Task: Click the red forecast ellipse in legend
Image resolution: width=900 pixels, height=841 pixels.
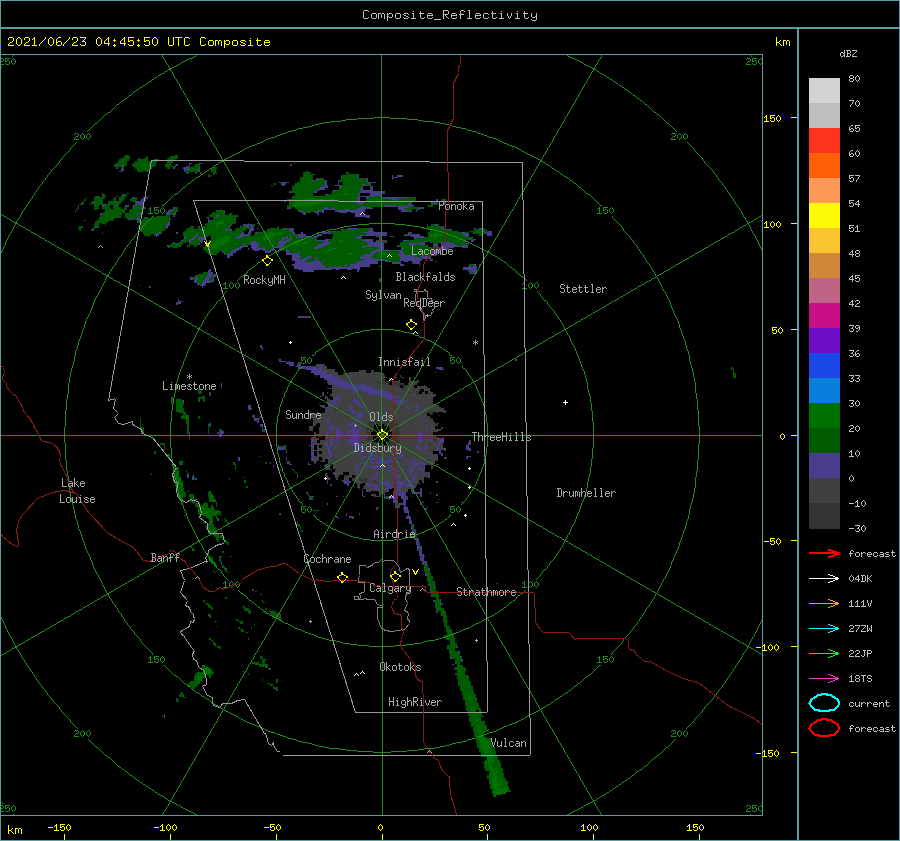Action: (824, 728)
